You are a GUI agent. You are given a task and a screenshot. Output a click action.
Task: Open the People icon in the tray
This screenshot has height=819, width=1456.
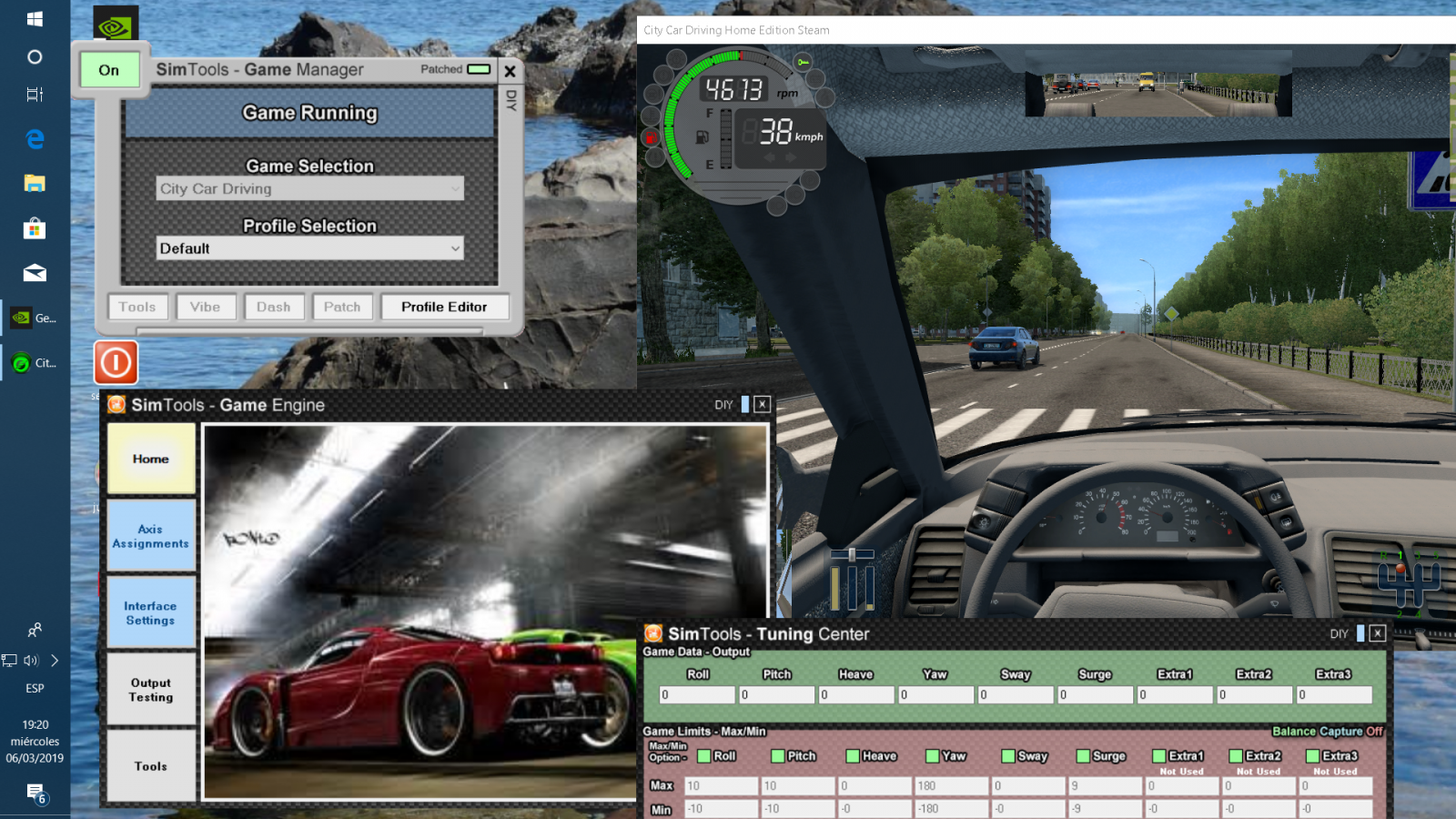[x=35, y=630]
